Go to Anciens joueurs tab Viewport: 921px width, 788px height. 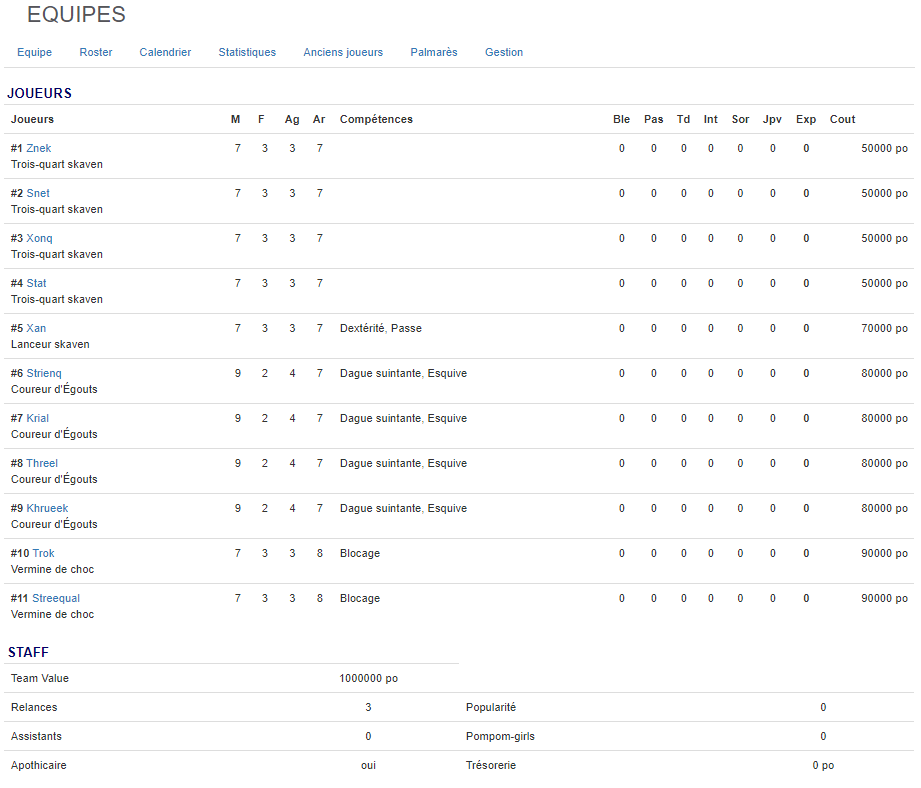[x=343, y=52]
